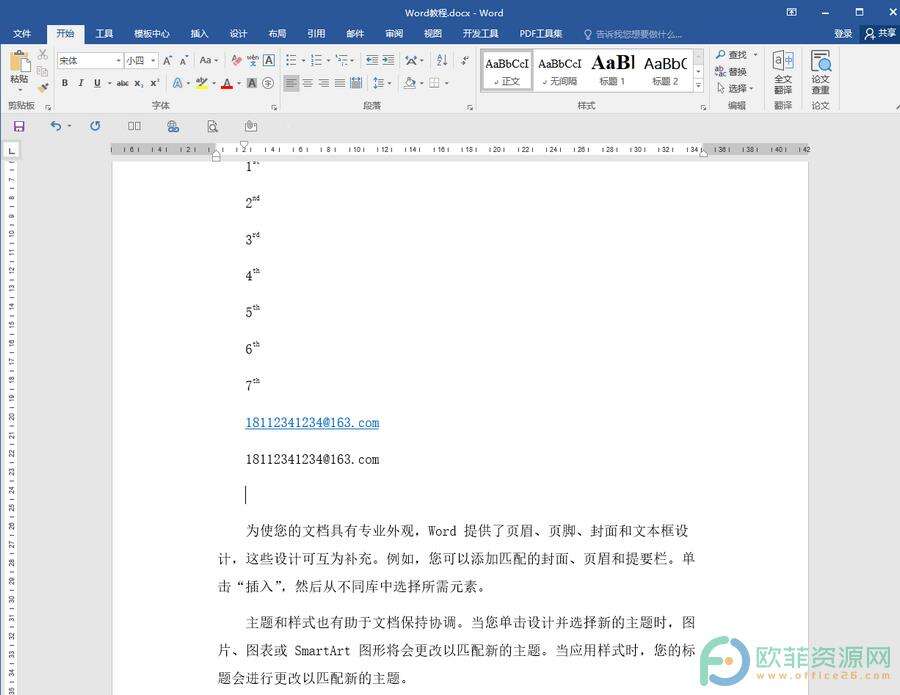
Task: Click the red font color swatch
Action: point(226,83)
